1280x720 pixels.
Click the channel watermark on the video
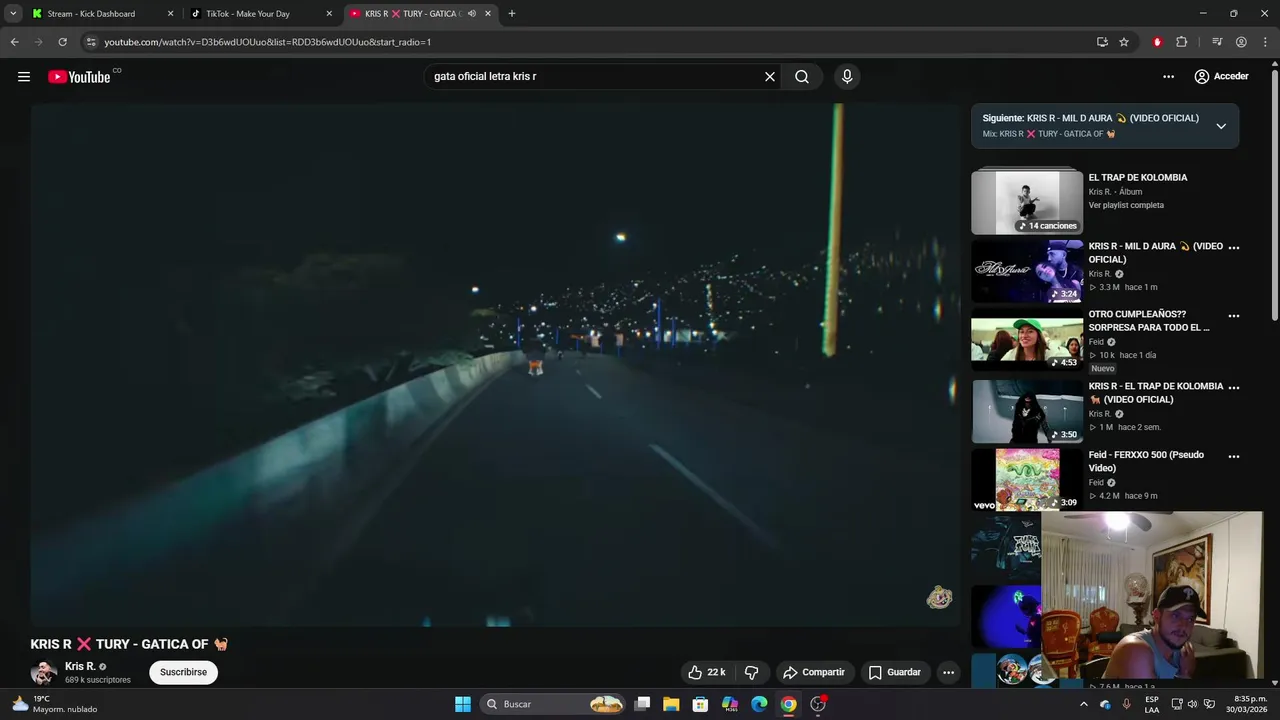click(939, 598)
